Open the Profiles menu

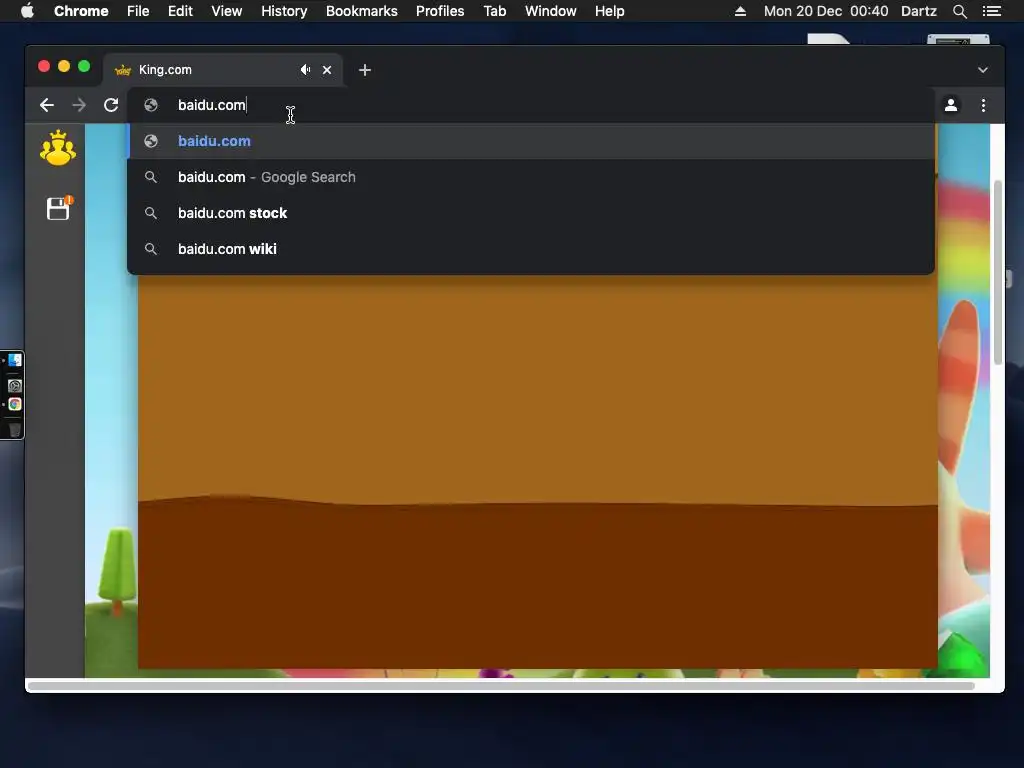click(440, 11)
